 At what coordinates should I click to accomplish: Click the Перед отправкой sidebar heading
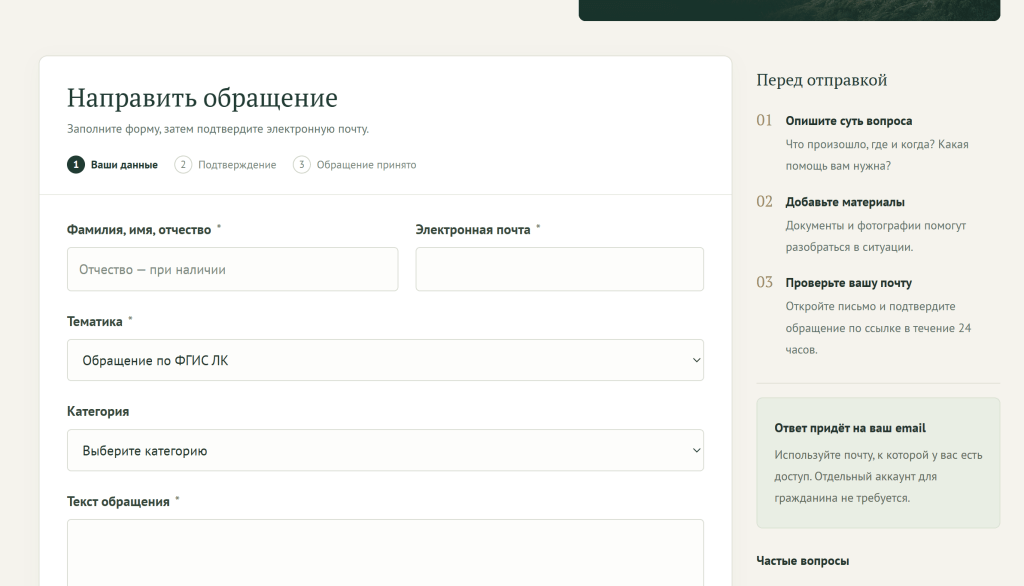(822, 80)
